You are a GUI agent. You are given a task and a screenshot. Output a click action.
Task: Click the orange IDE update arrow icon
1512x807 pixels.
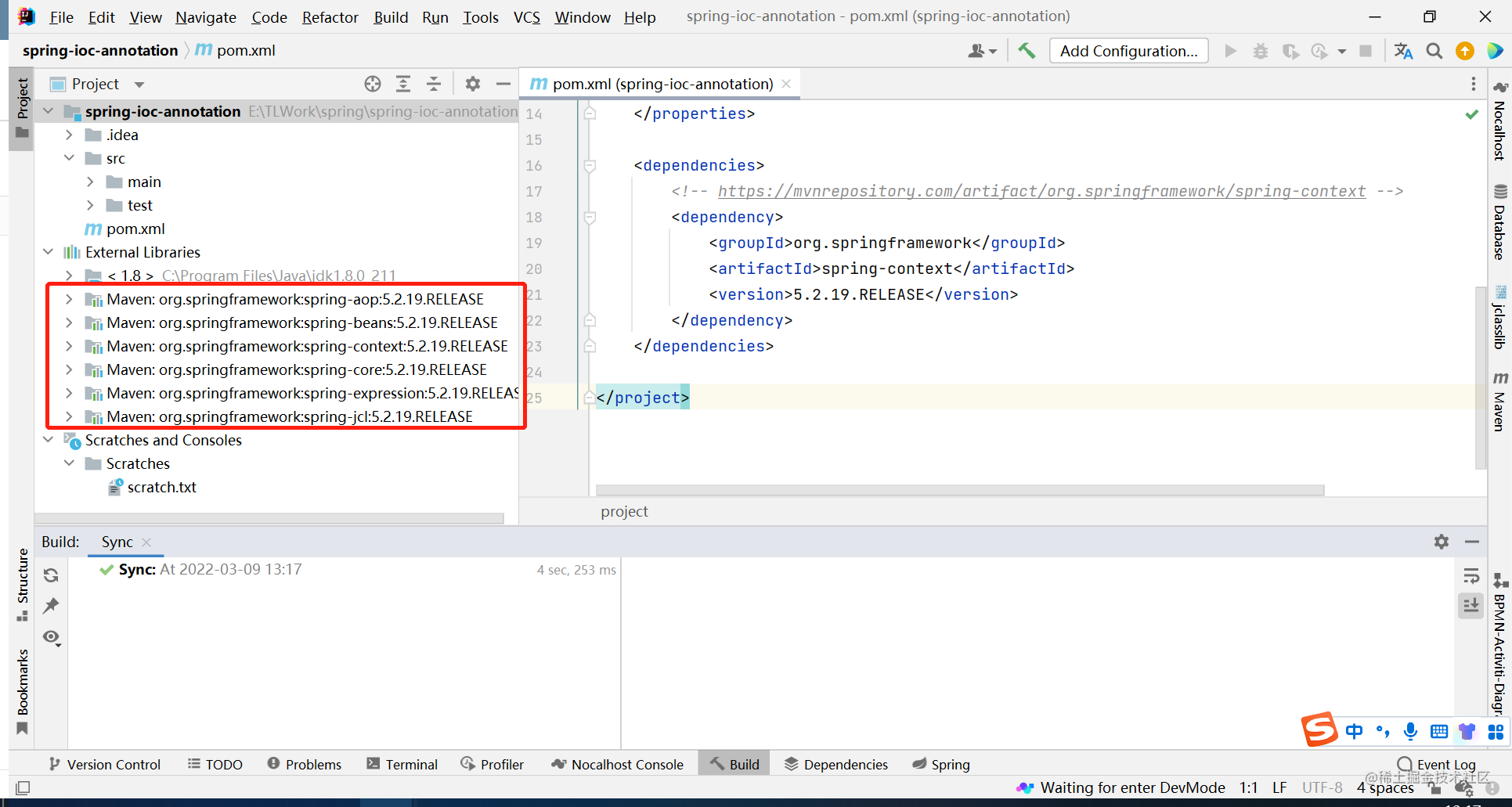click(x=1464, y=51)
